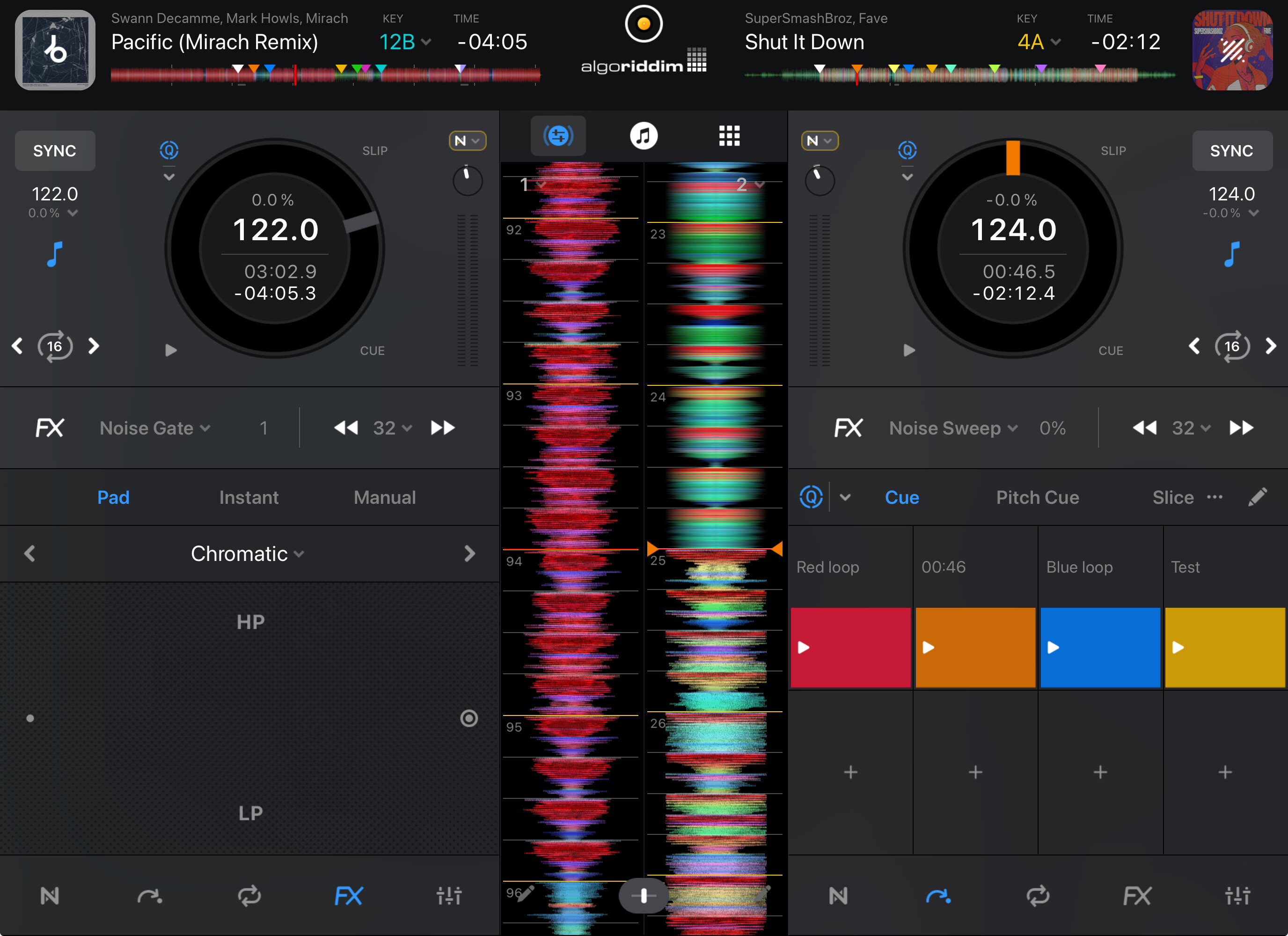Select the blue crossfader sync icon

tap(558, 136)
